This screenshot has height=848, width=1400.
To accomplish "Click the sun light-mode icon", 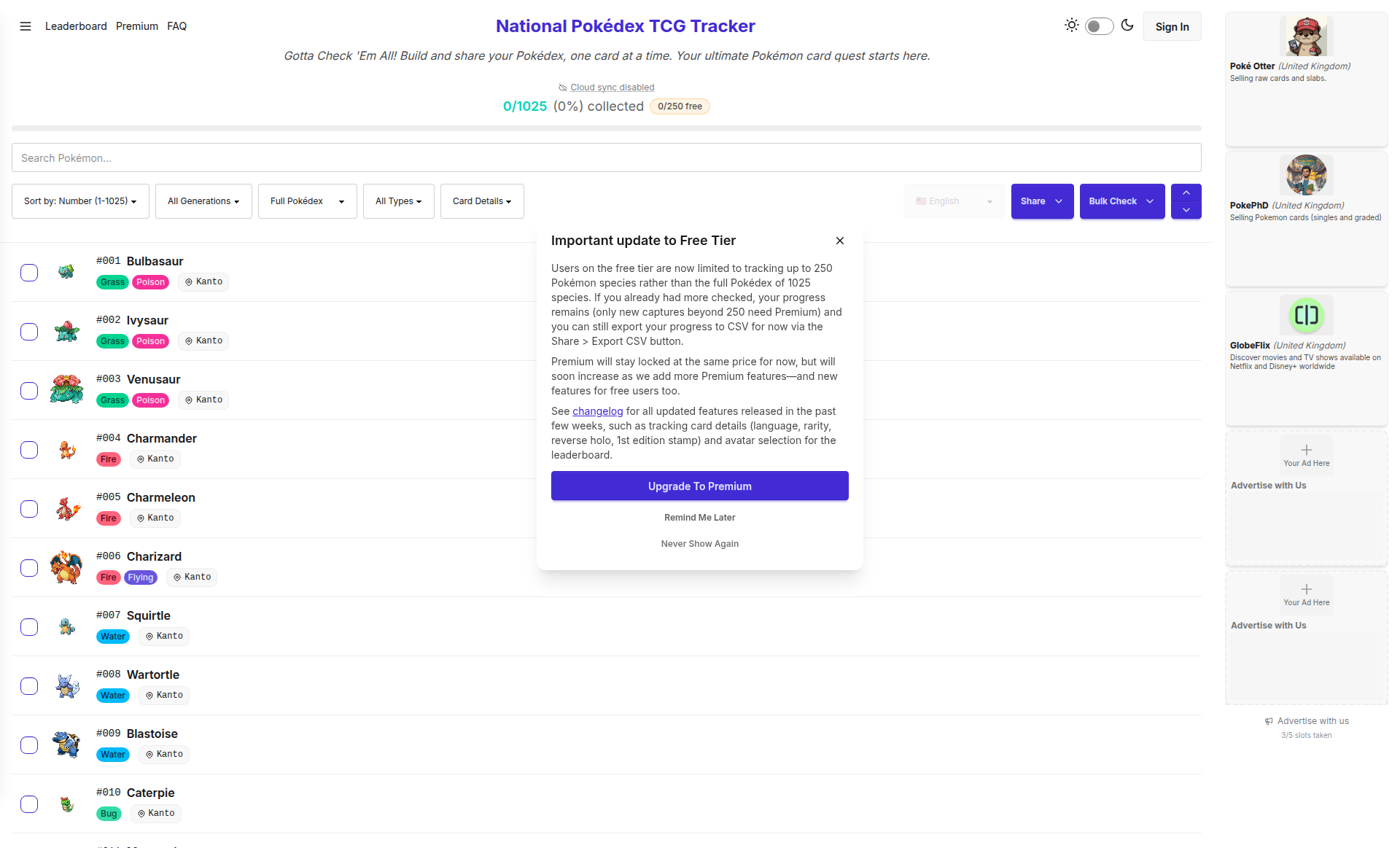I will (1071, 26).
